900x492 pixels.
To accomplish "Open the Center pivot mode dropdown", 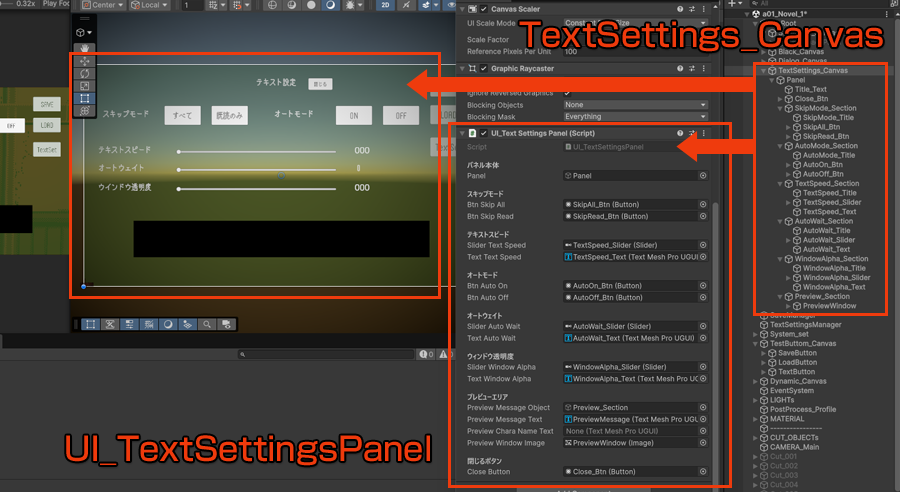I will coord(103,5).
